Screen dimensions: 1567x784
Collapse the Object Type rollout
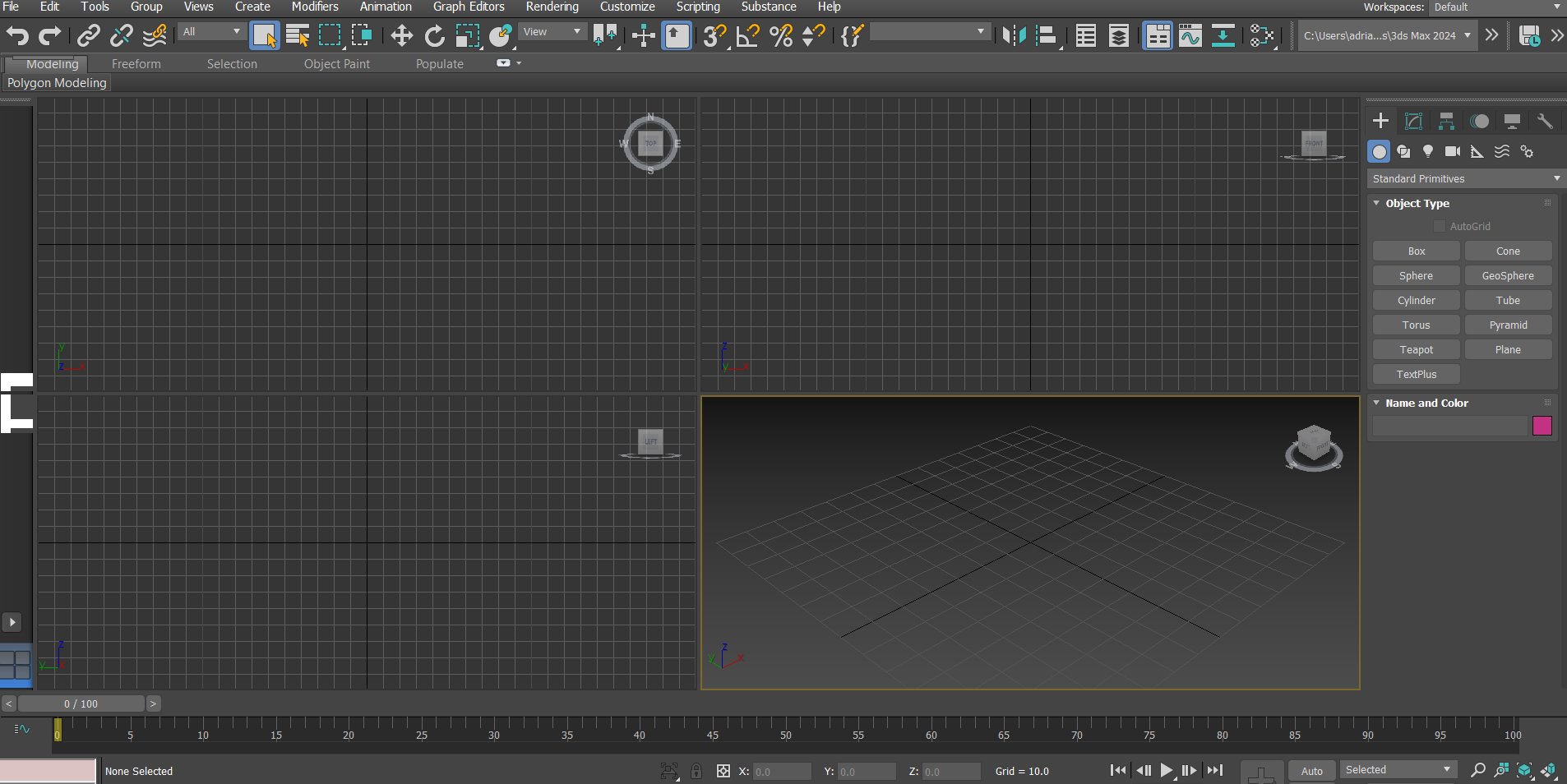pos(1377,203)
